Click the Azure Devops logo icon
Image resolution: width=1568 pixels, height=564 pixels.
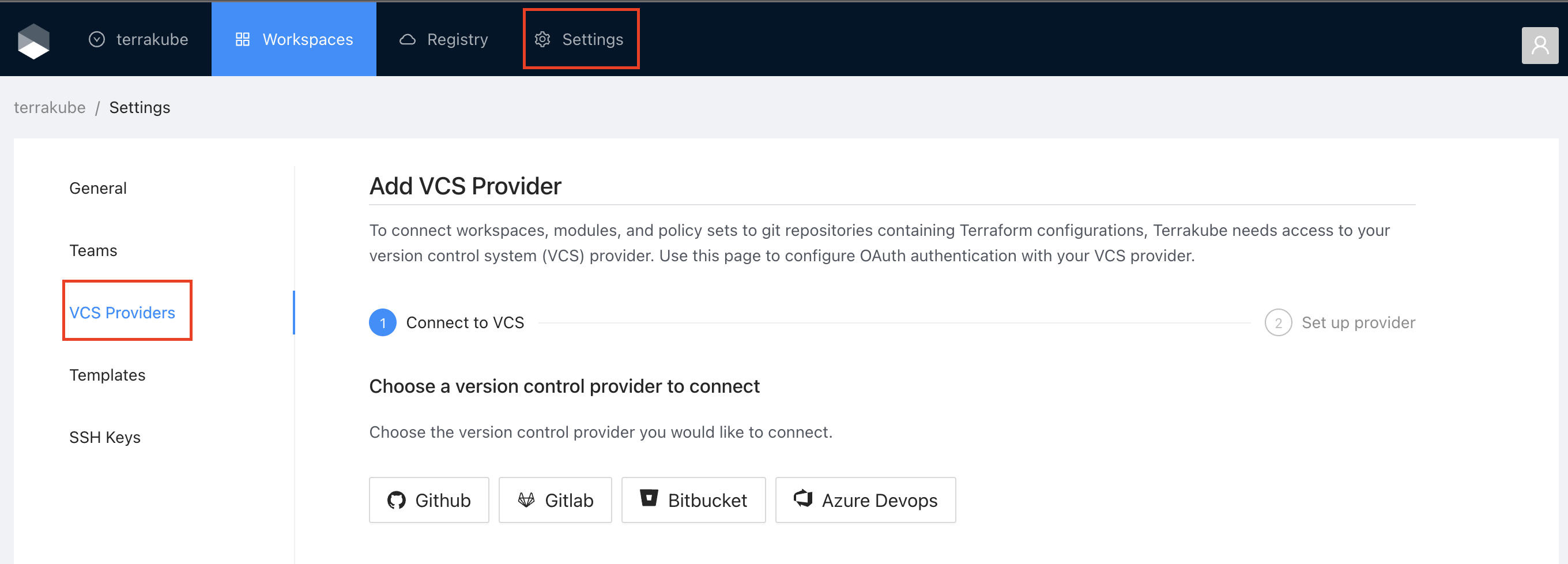pyautogui.click(x=803, y=498)
